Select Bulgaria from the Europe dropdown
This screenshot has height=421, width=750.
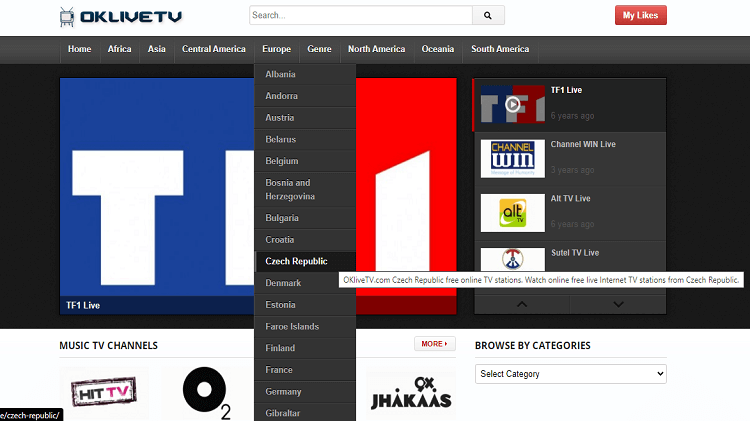click(x=305, y=218)
